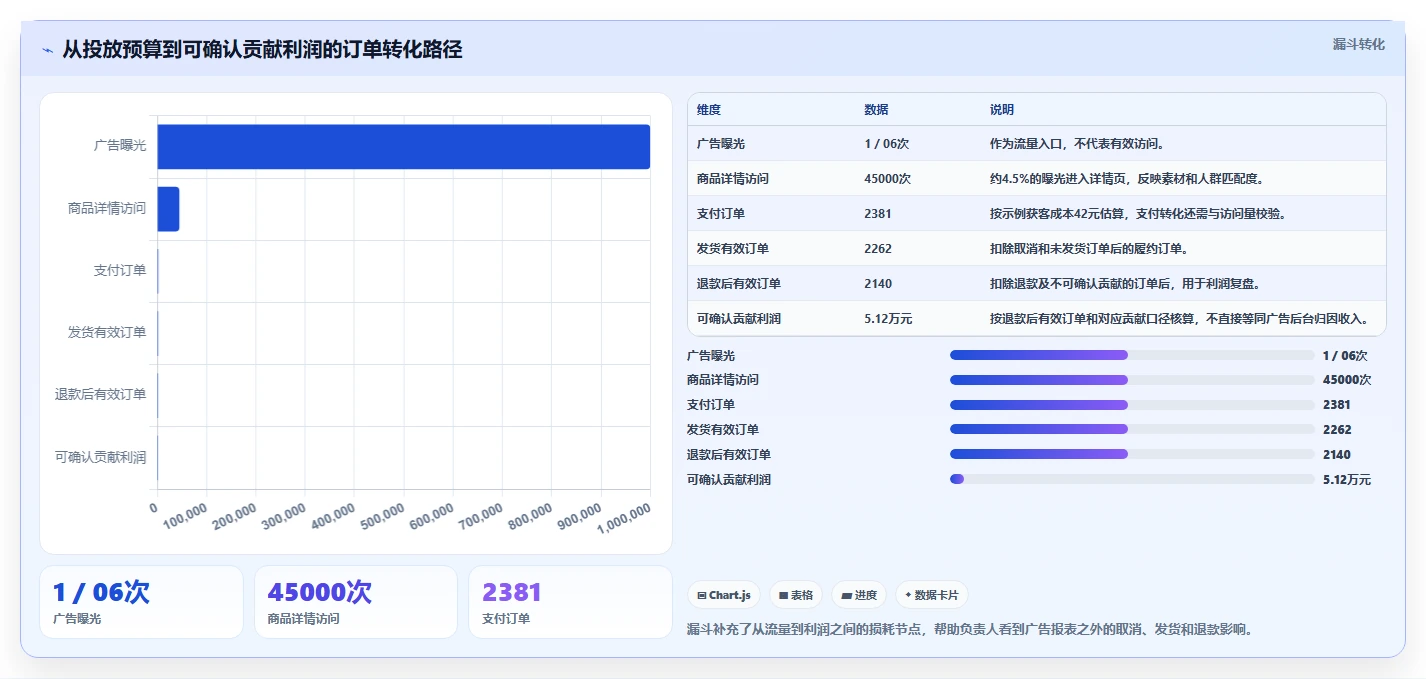Click the 500,000 tick on the chart axis

pyautogui.click(x=380, y=518)
